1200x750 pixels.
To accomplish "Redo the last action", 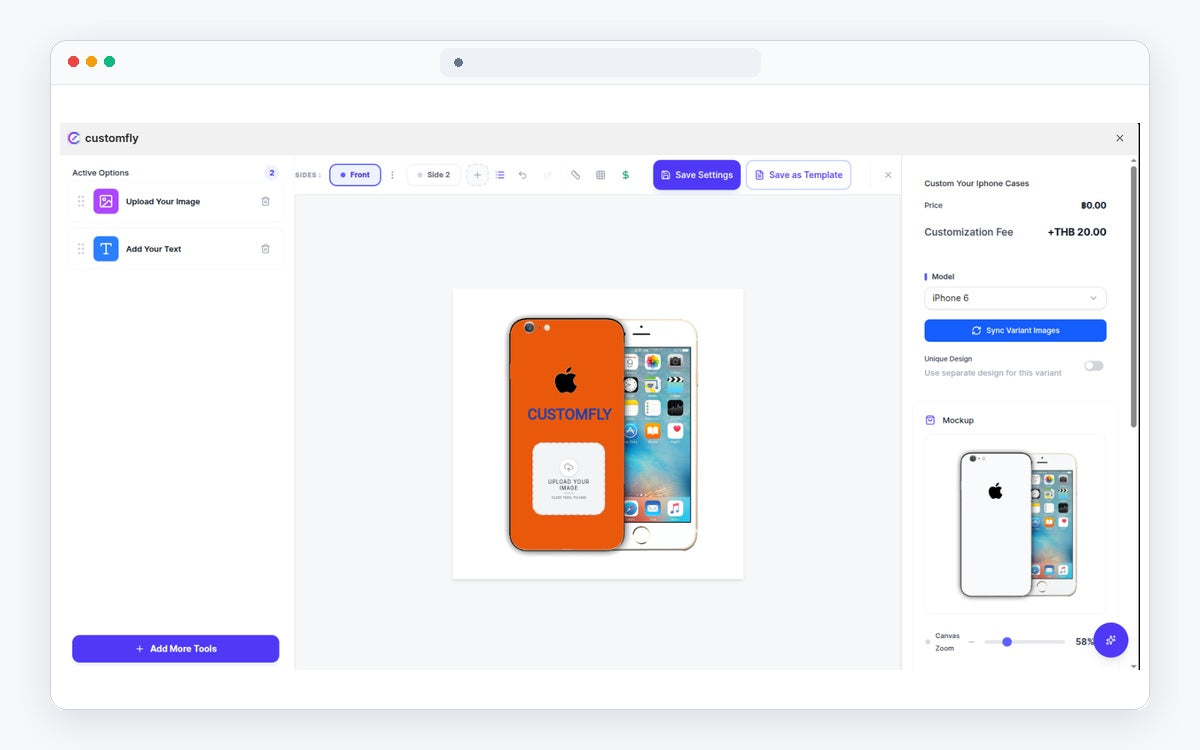I will 547,175.
